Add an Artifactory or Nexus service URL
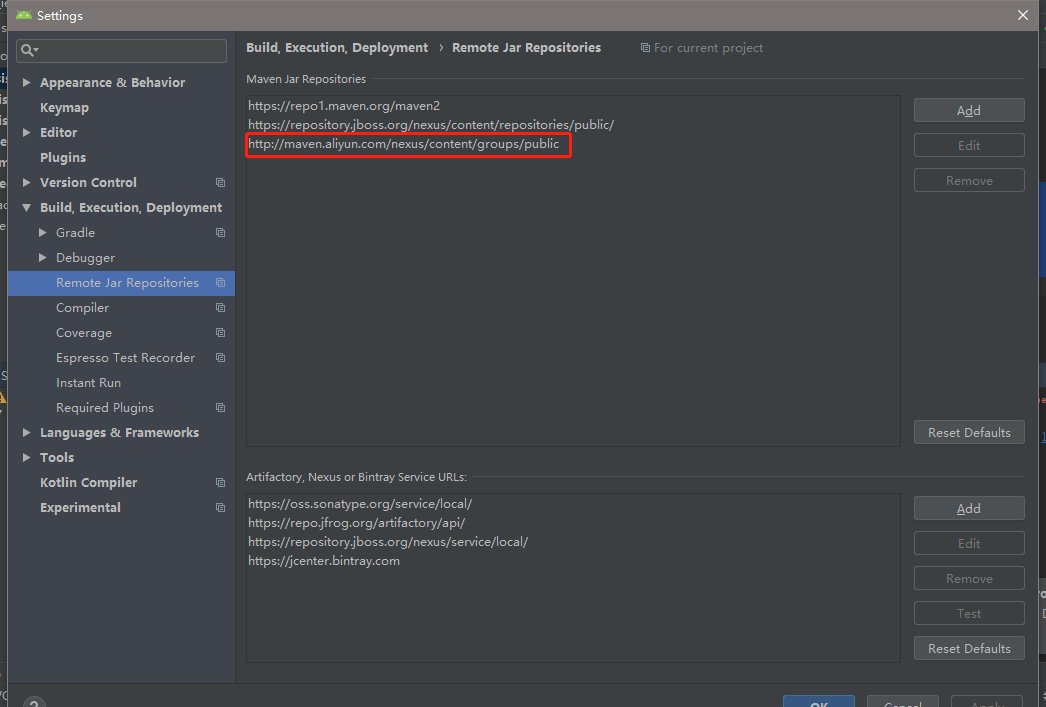Screen dimensions: 1046x707 click(x=969, y=508)
